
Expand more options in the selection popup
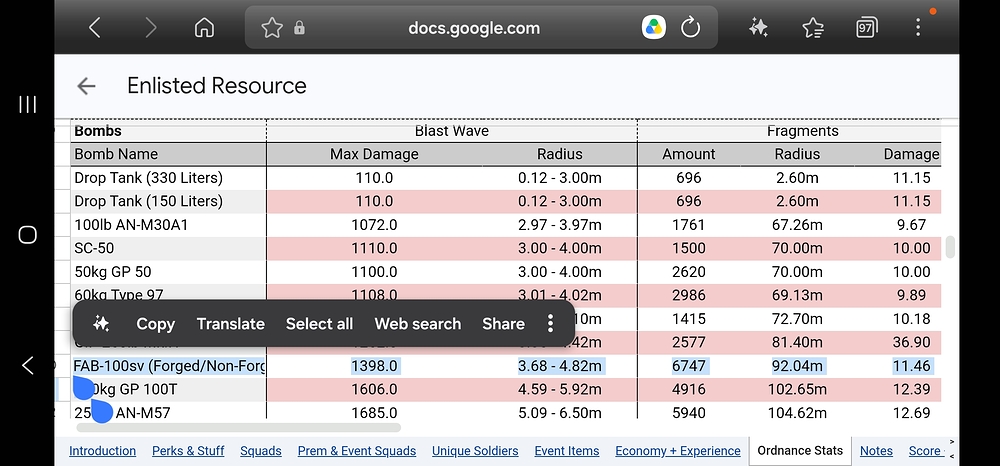550,324
